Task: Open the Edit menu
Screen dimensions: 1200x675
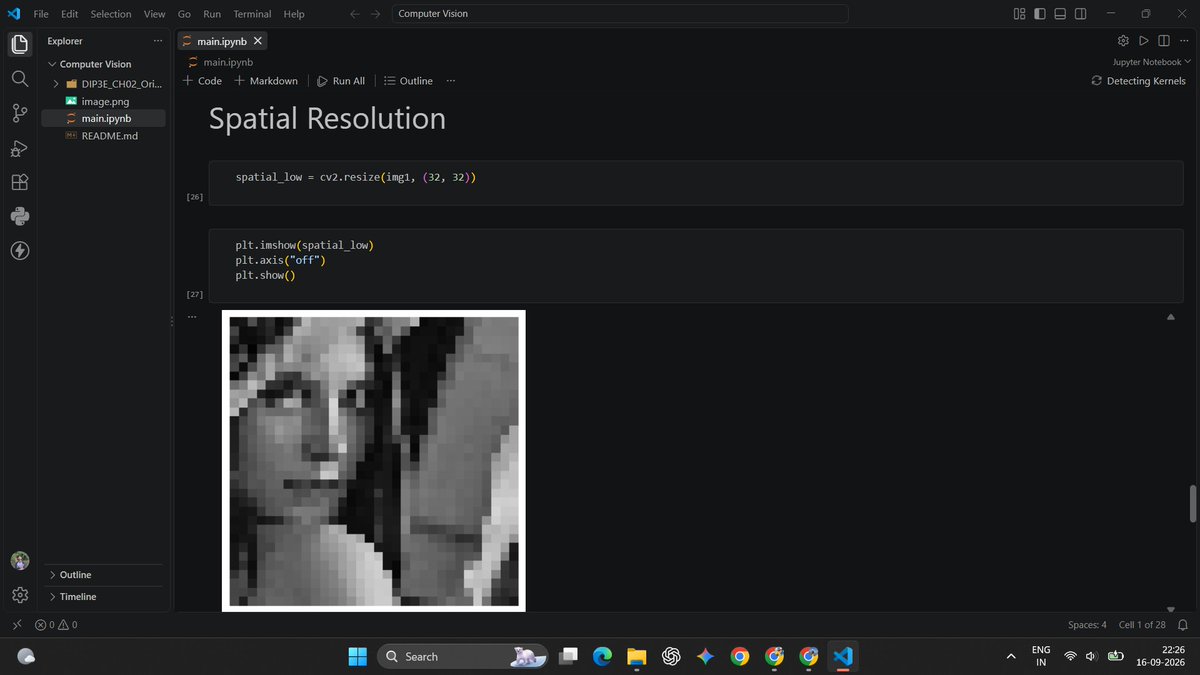Action: [x=69, y=14]
